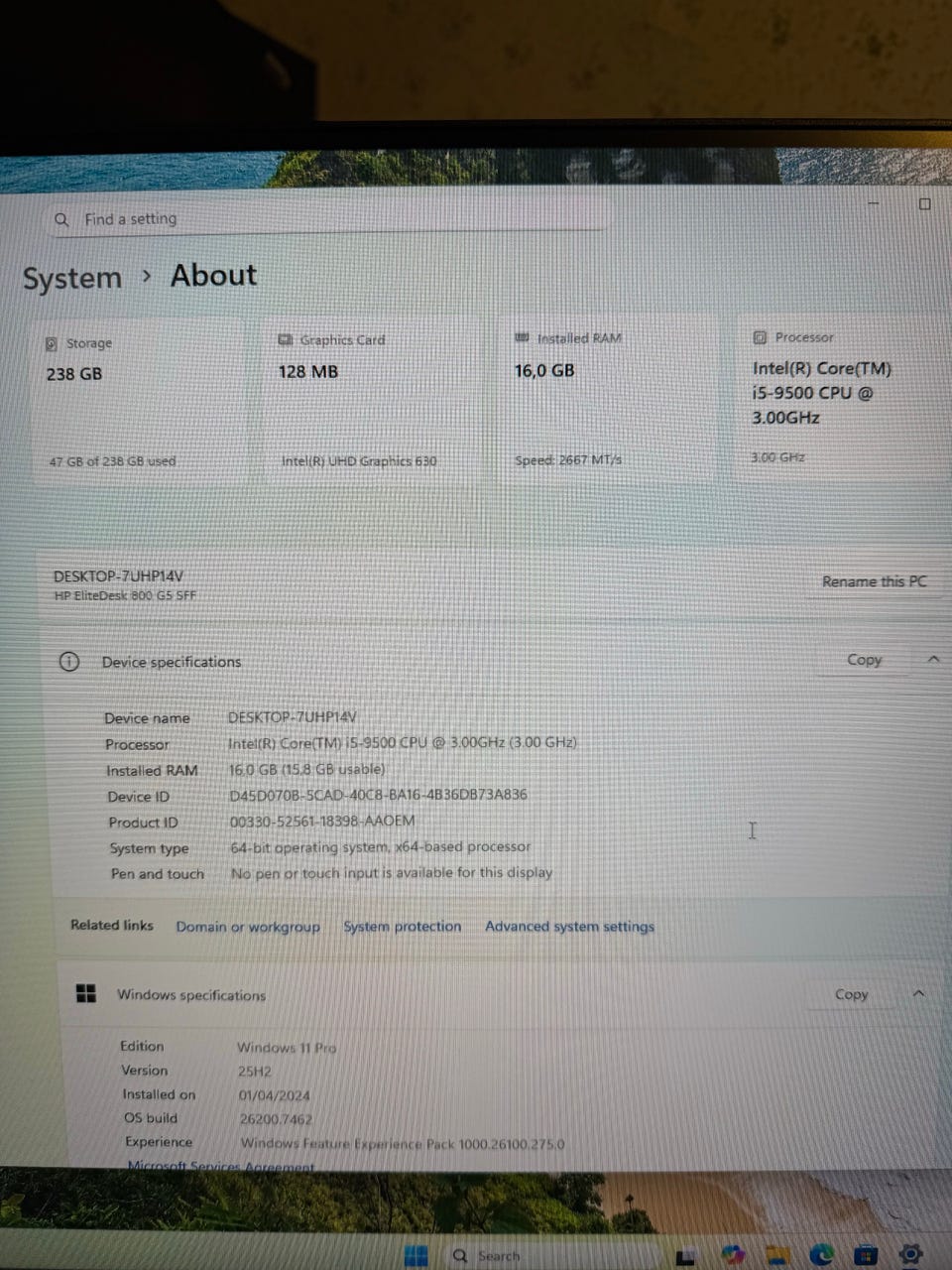The width and height of the screenshot is (952, 1270).
Task: Click Intel(R) UHD Graphics 630 text
Action: pyautogui.click(x=359, y=460)
